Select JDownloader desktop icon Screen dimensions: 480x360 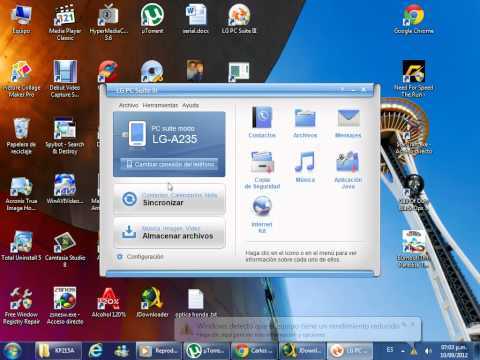pyautogui.click(x=152, y=303)
